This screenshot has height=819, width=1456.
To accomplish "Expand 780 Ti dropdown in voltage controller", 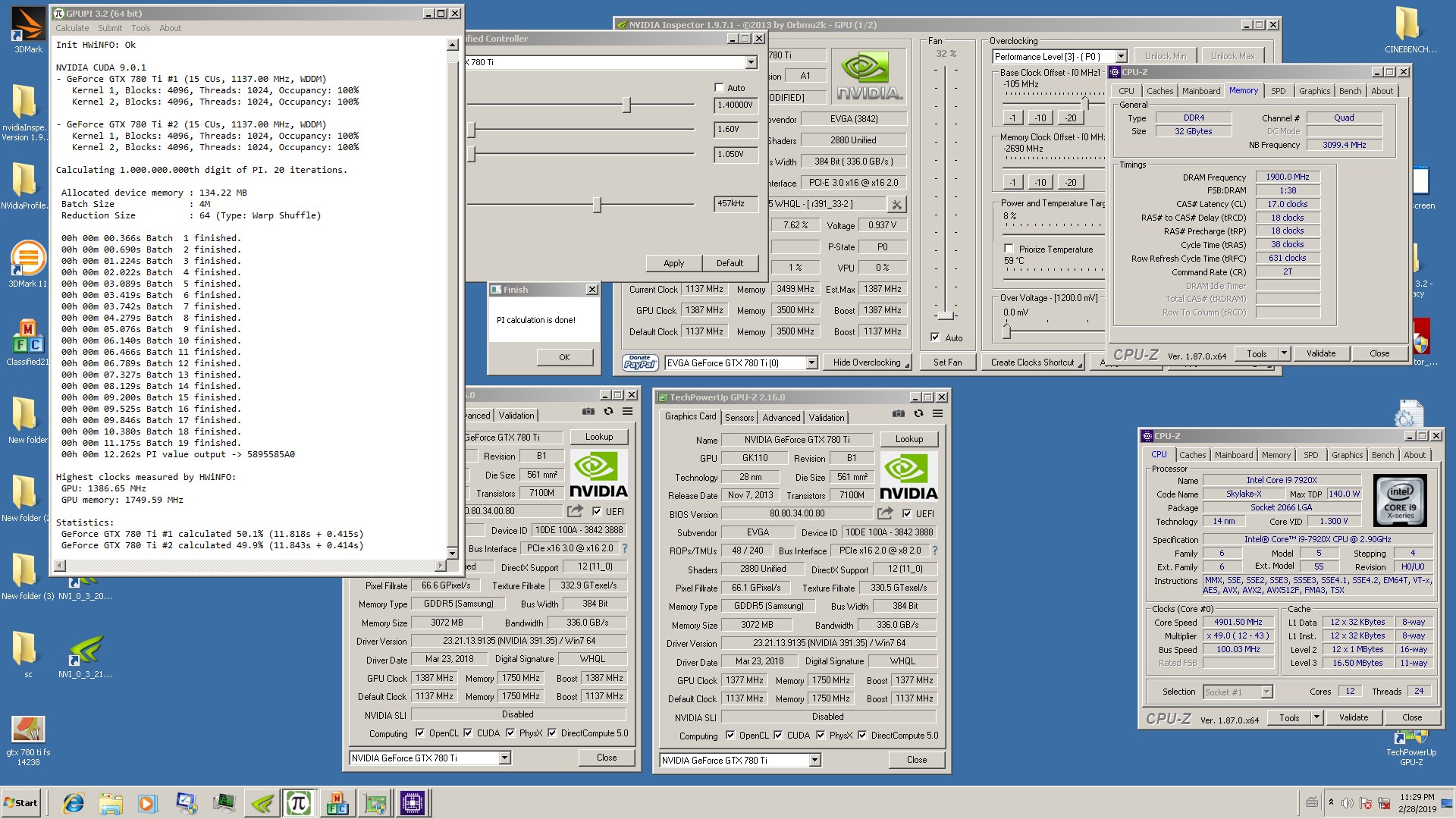I will pos(751,62).
